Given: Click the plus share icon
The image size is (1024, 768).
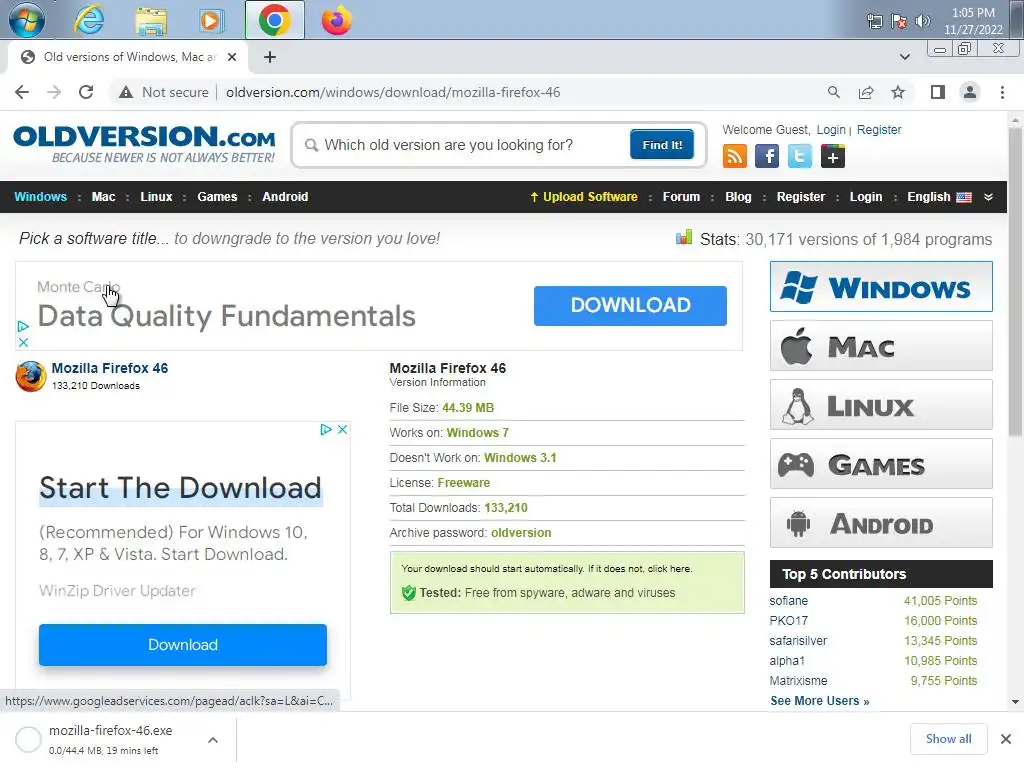Looking at the screenshot, I should pyautogui.click(x=832, y=157).
